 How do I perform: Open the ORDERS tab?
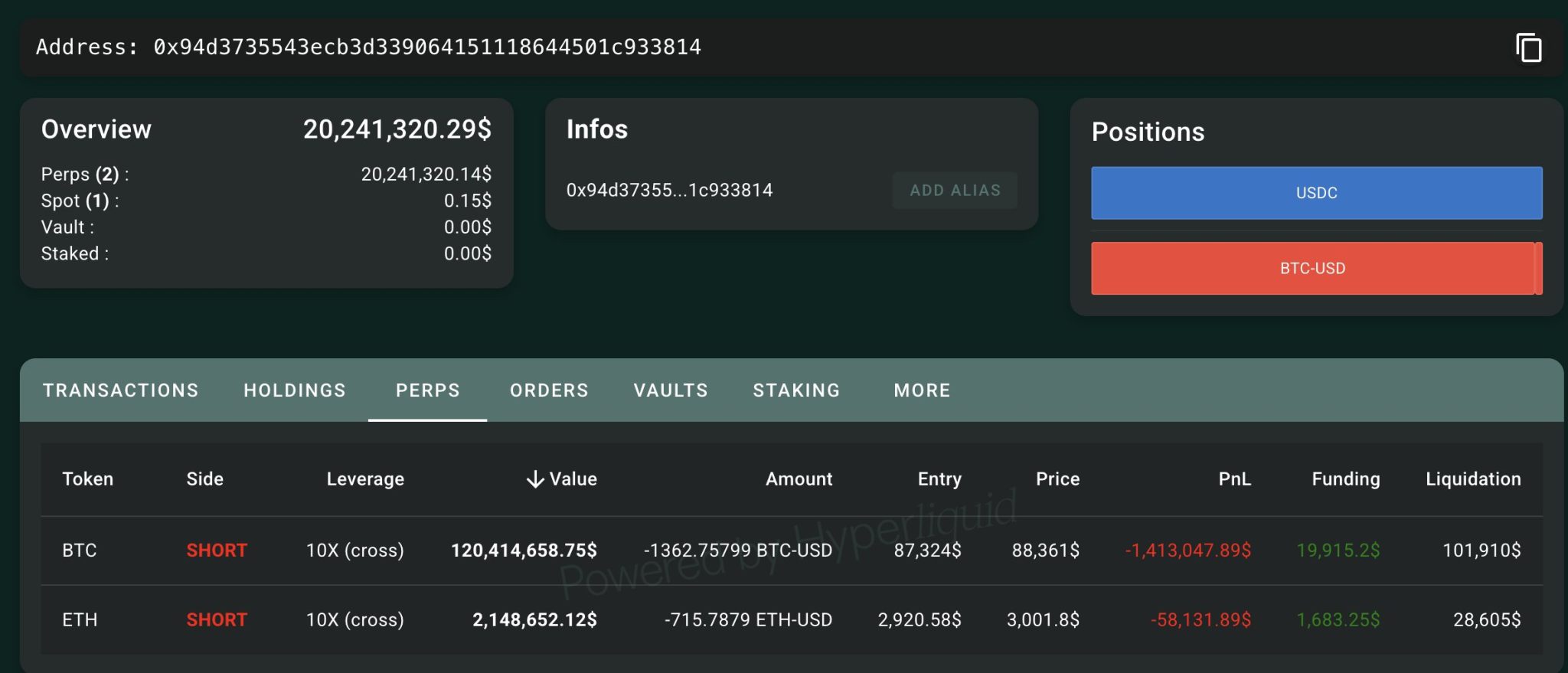pyautogui.click(x=549, y=390)
